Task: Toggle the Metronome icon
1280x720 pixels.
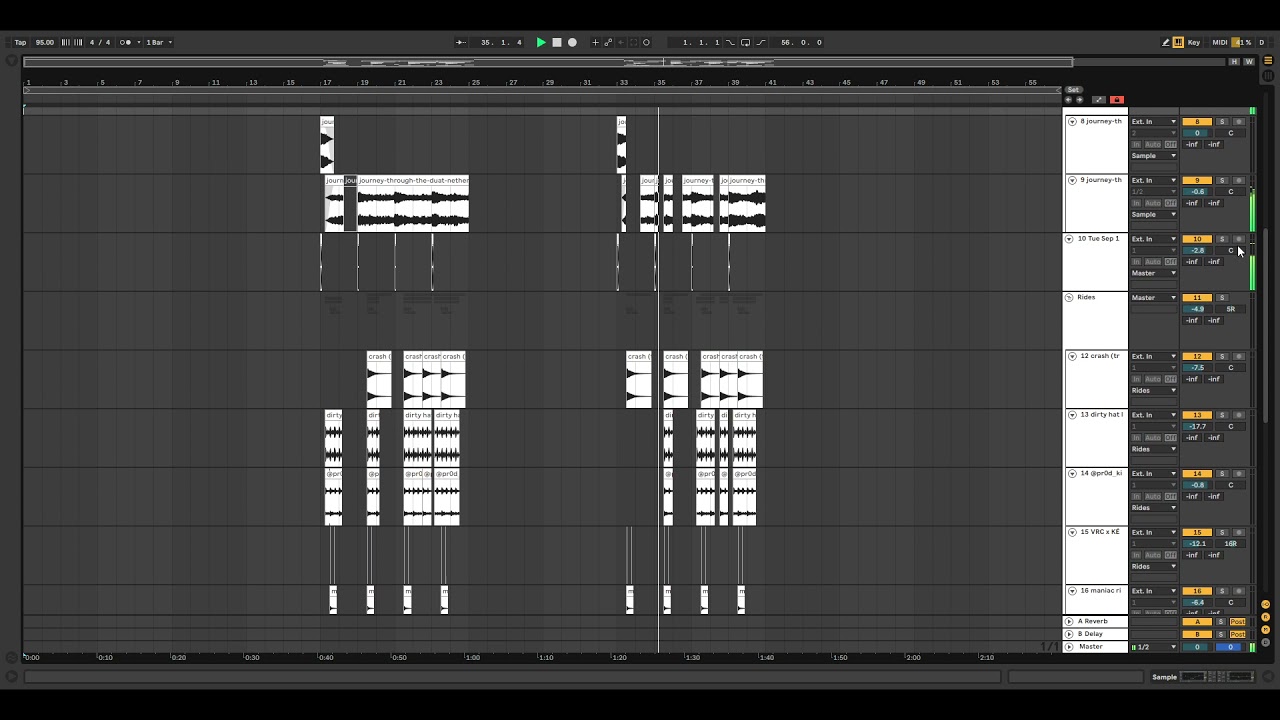Action: coord(126,42)
